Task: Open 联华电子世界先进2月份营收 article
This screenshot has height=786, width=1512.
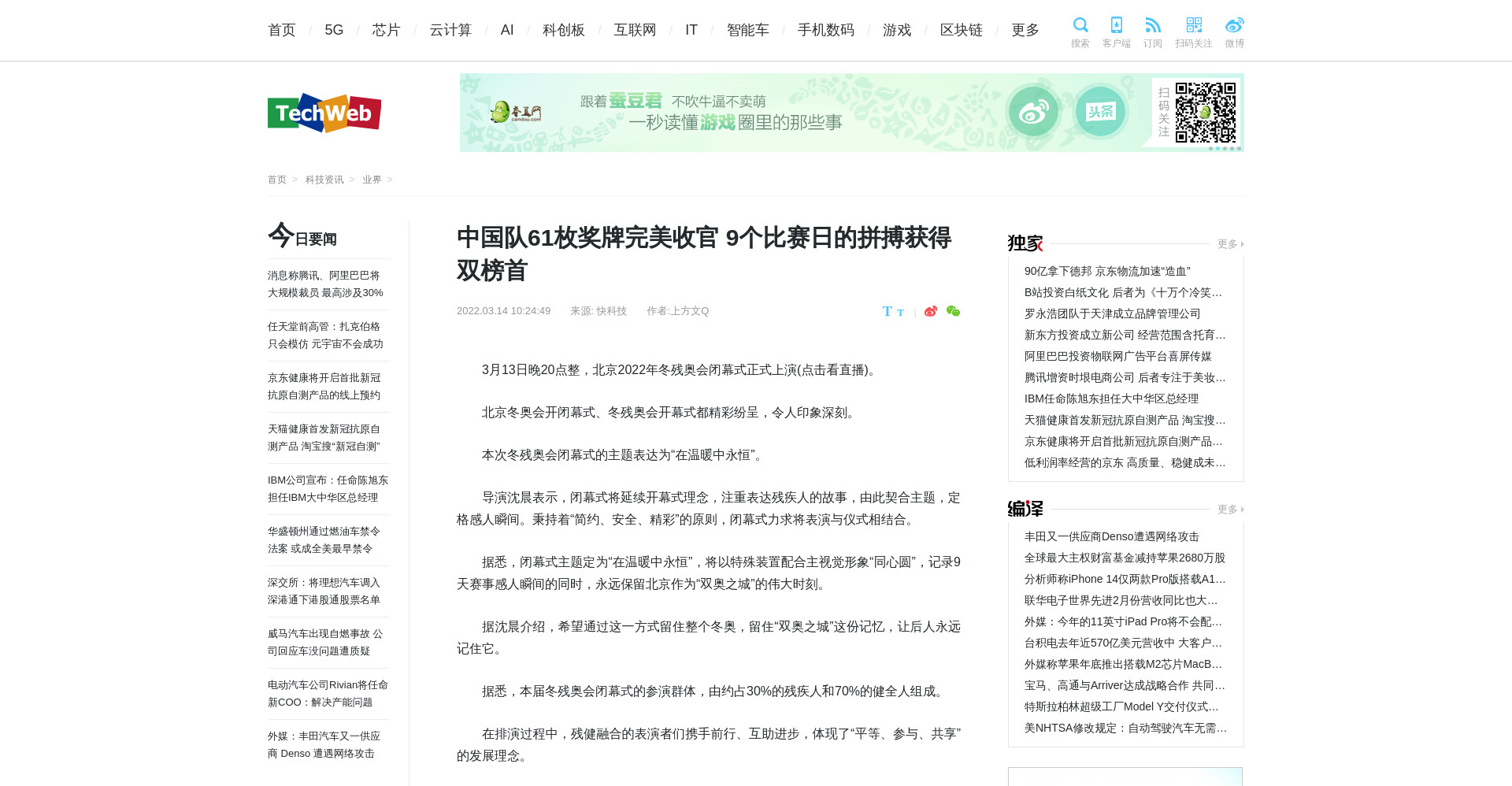Action: point(1121,600)
